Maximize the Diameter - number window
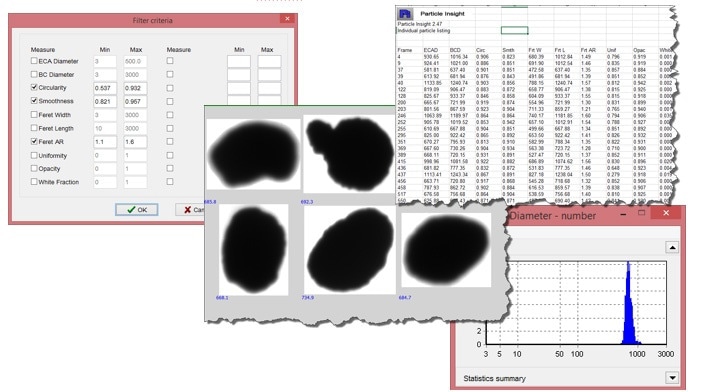This screenshot has width=704, height=392. [x=642, y=213]
